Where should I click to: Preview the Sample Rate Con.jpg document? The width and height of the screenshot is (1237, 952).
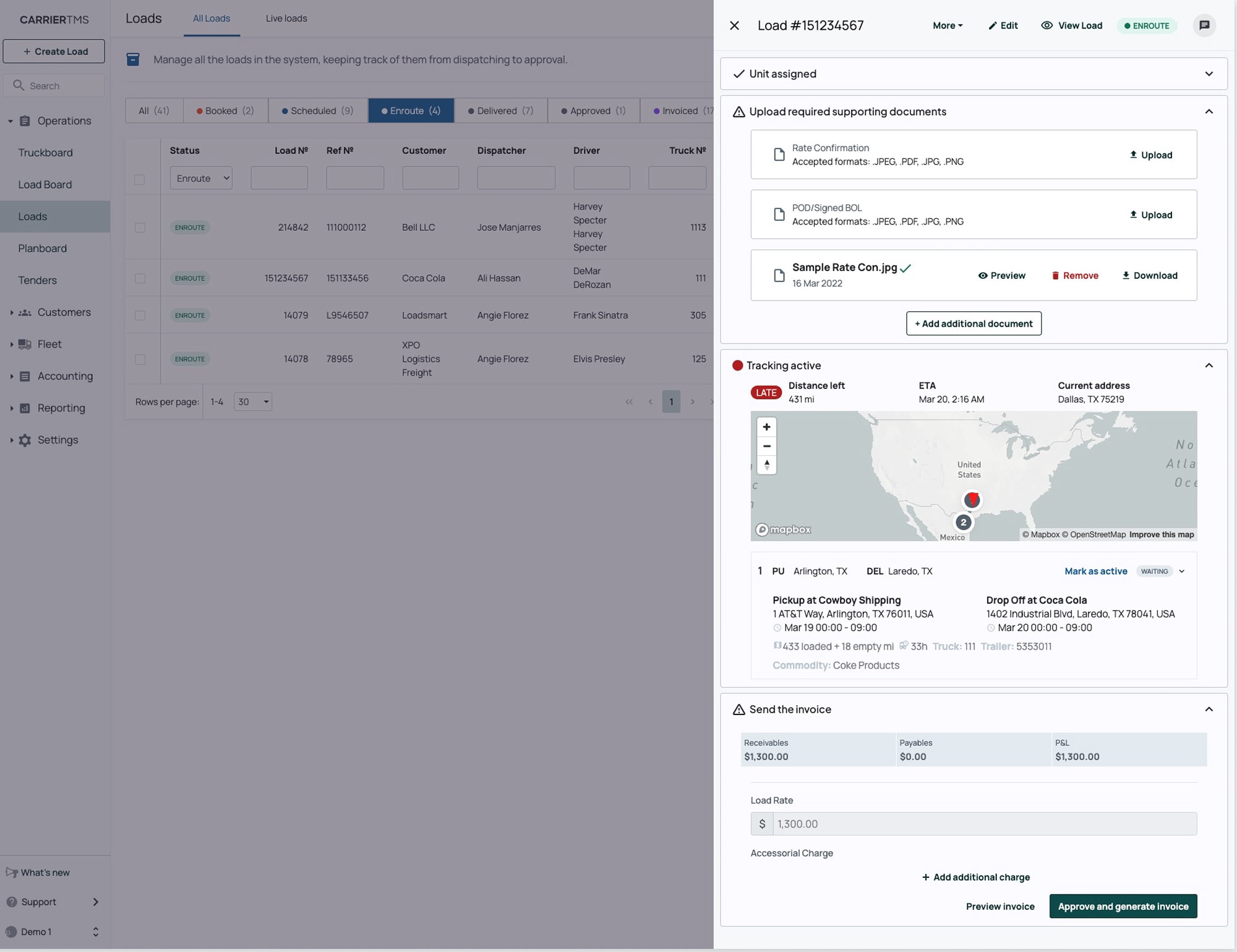tap(1001, 276)
